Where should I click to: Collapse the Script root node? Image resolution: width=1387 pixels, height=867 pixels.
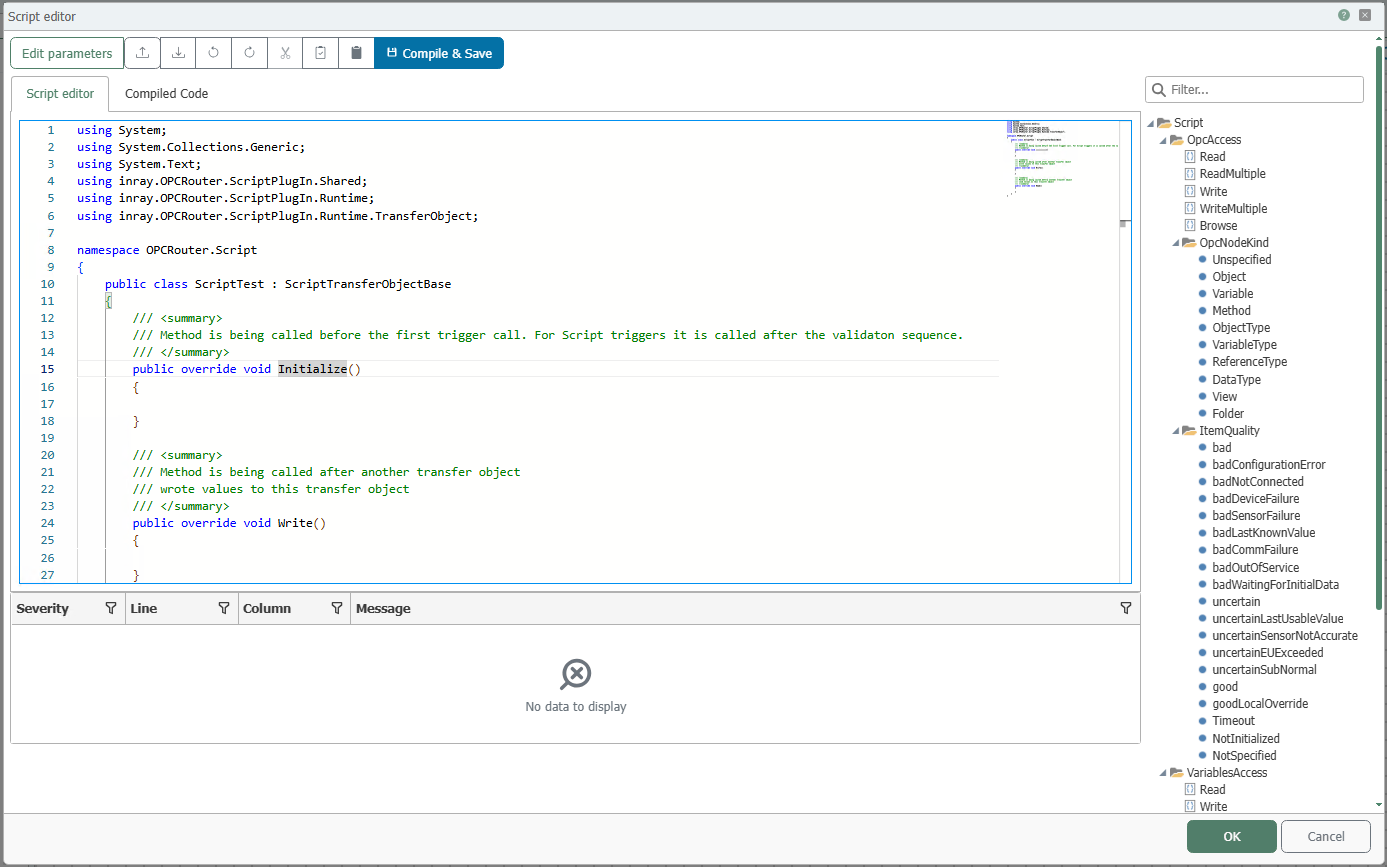pos(1150,123)
